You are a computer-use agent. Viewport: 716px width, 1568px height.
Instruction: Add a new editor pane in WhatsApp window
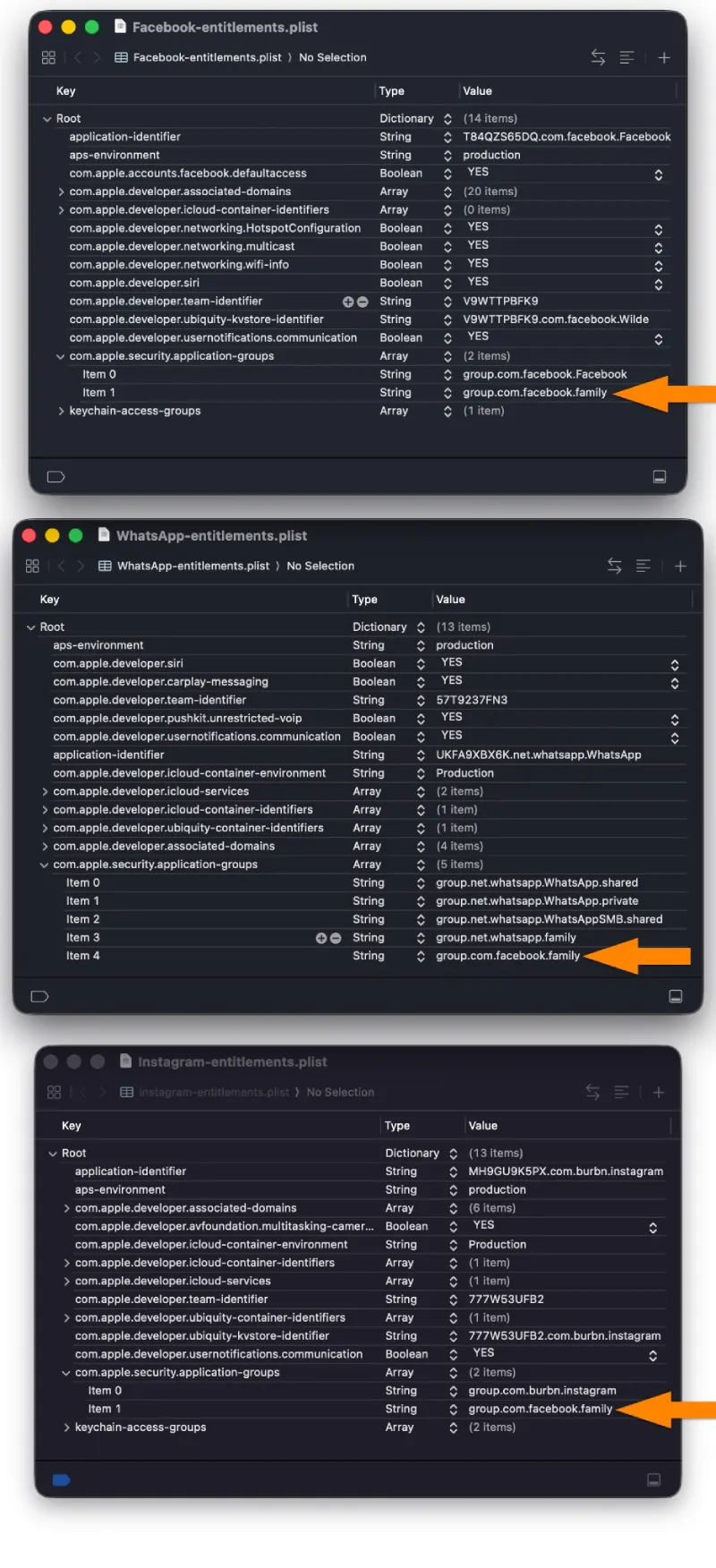680,566
